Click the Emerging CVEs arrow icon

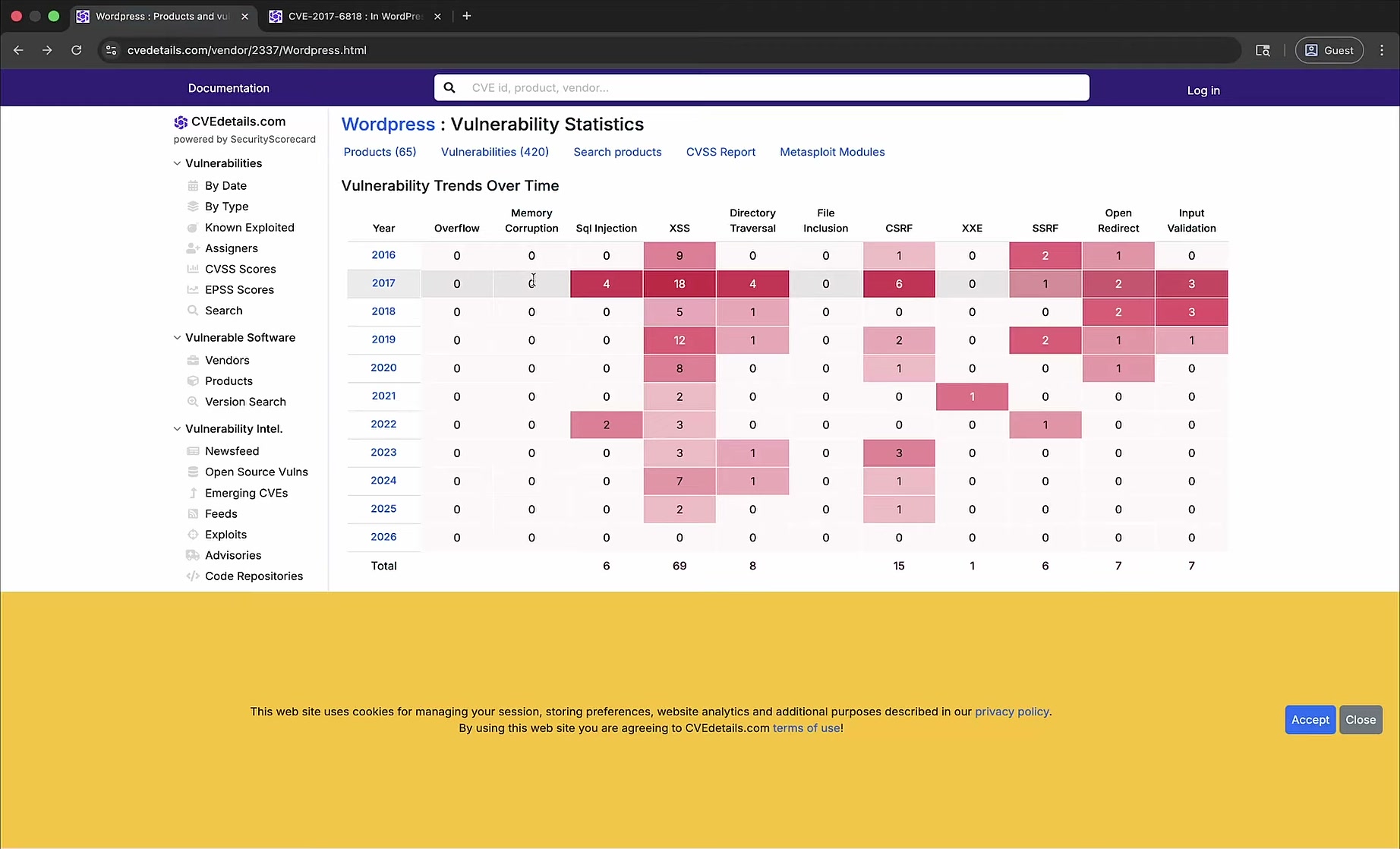tap(193, 493)
